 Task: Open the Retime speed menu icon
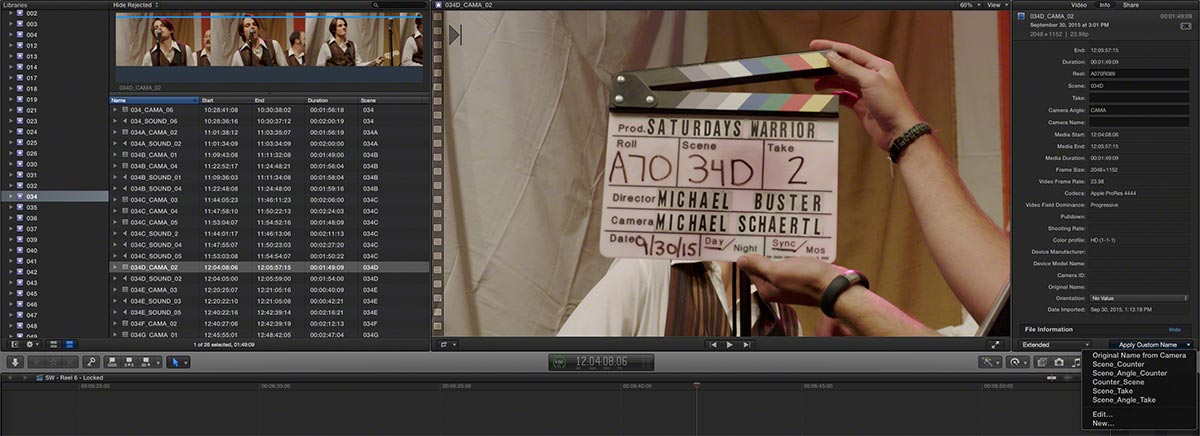click(x=1018, y=362)
